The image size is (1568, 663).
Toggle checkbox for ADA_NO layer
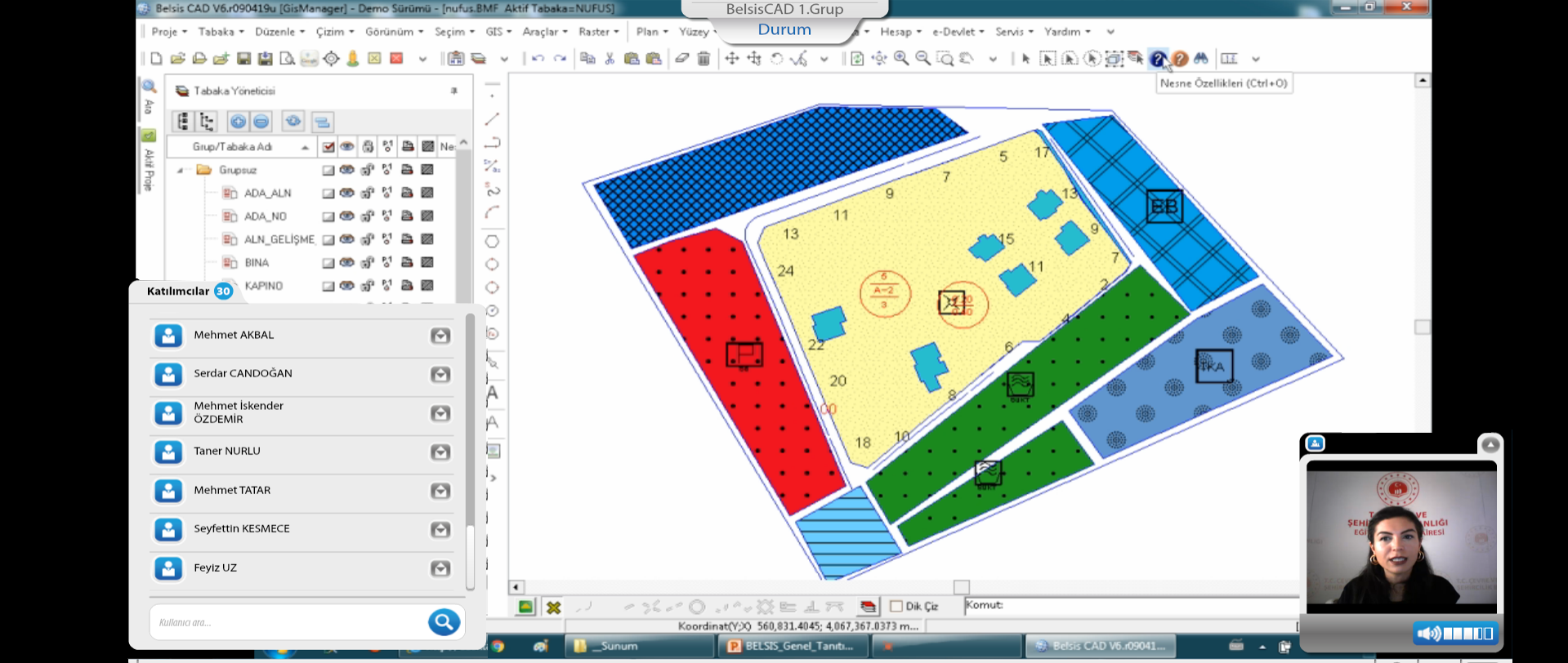(328, 216)
